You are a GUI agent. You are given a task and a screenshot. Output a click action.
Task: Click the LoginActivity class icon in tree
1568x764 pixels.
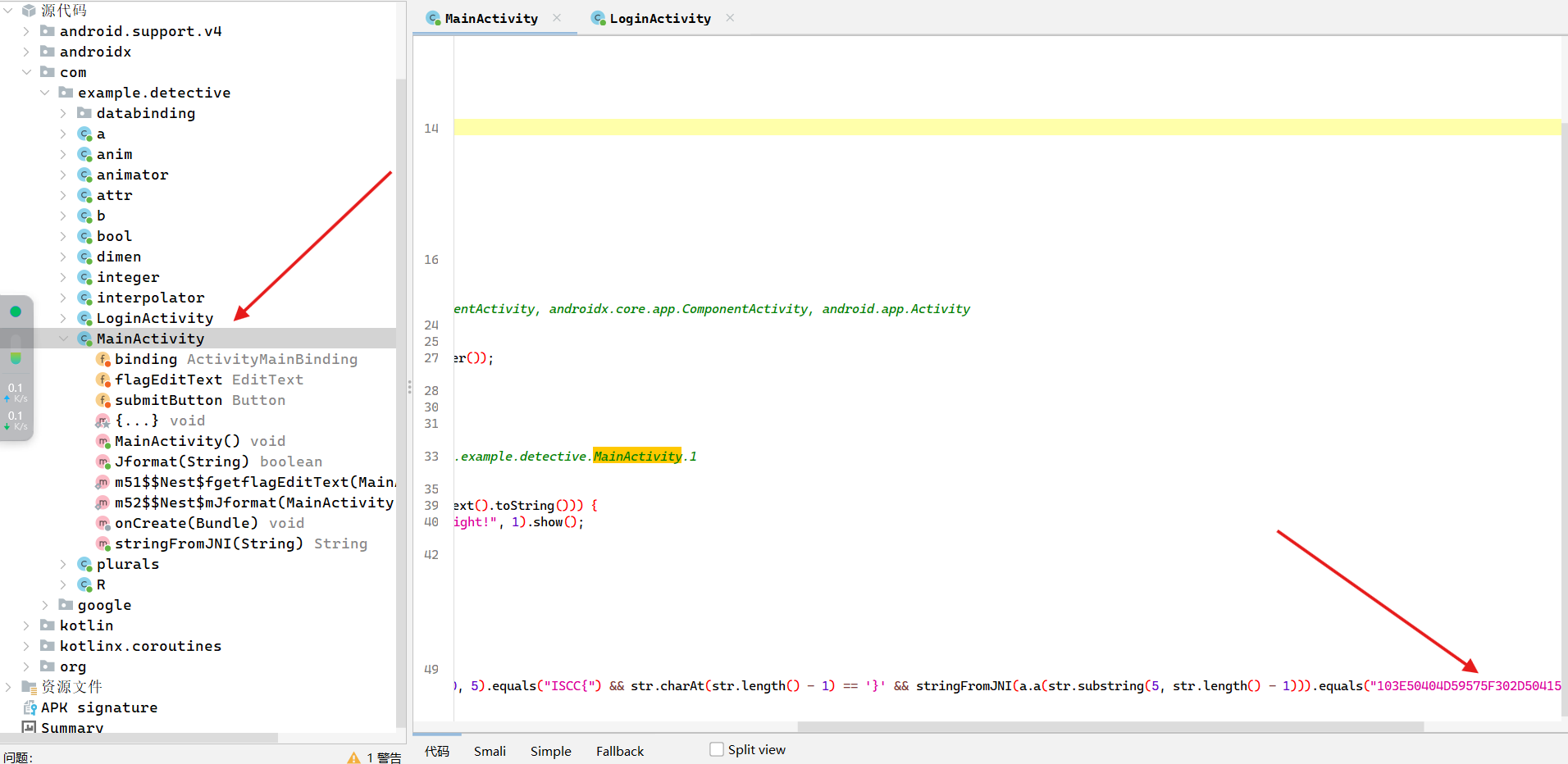(x=84, y=318)
